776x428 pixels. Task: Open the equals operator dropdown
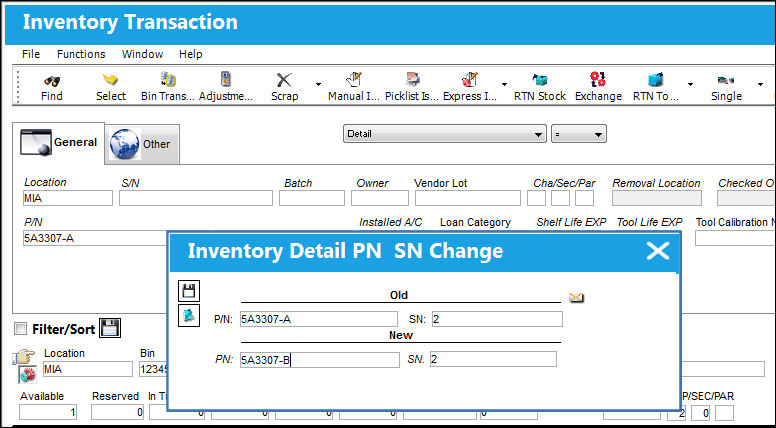579,134
